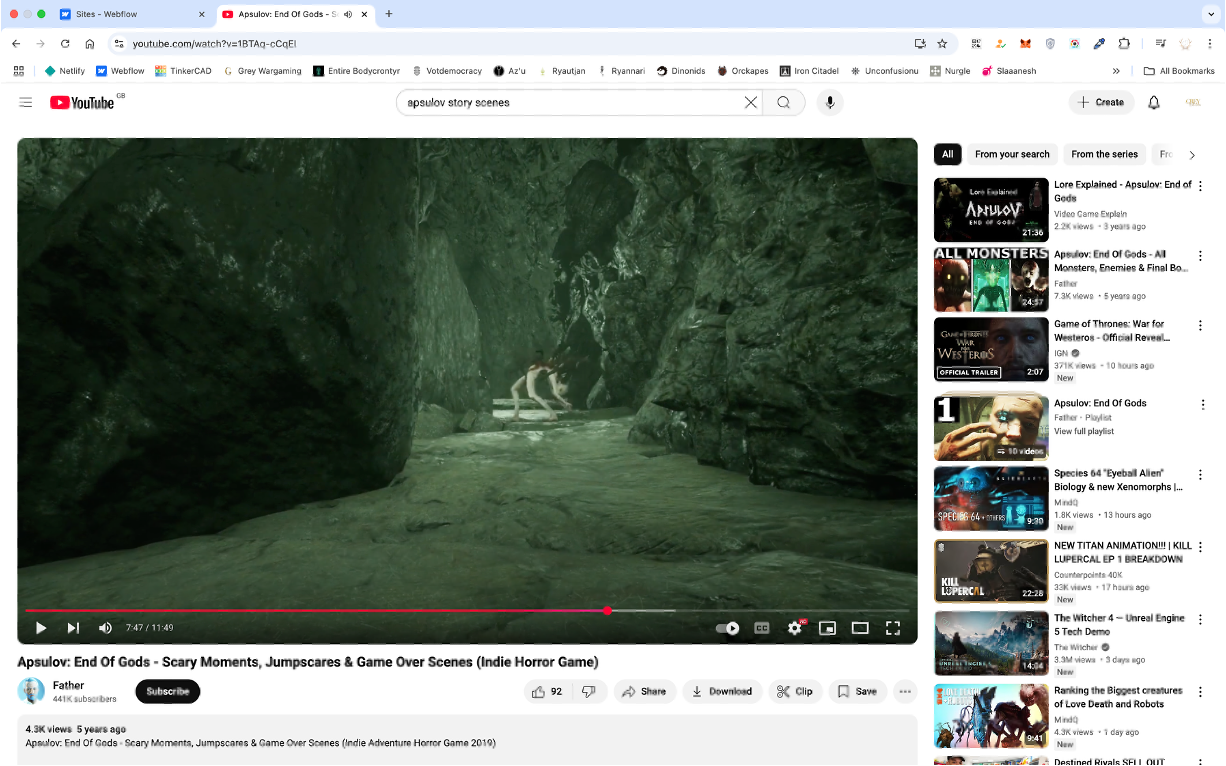Skip to next video

coord(73,628)
